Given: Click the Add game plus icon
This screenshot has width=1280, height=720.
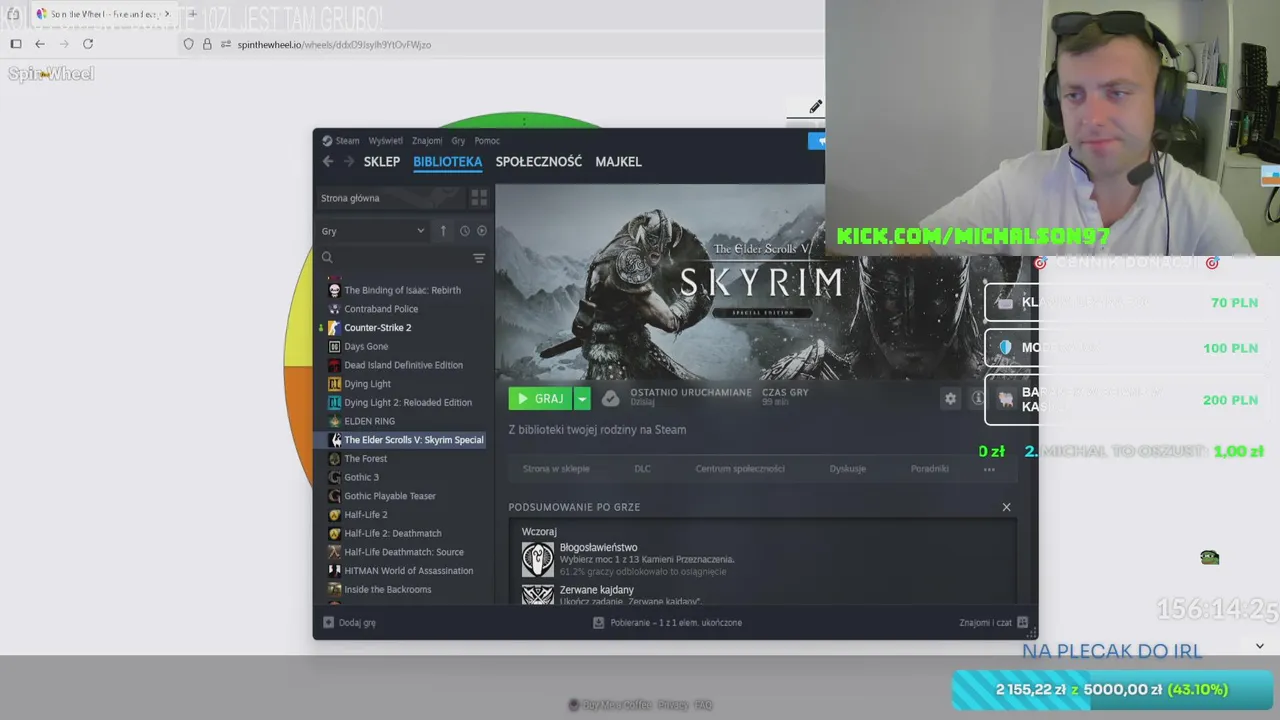Looking at the screenshot, I should click(x=328, y=622).
